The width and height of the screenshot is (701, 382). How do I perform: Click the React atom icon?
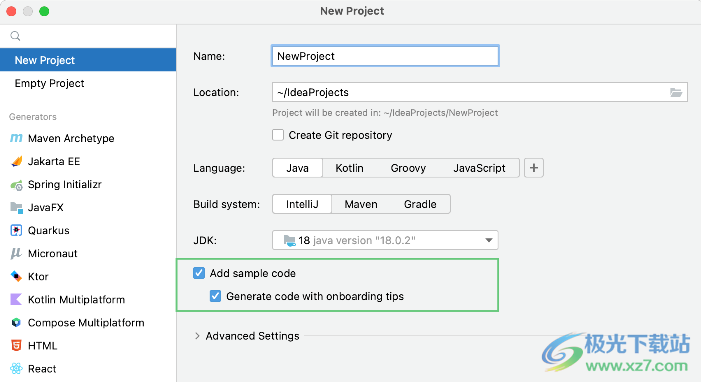[x=16, y=369]
